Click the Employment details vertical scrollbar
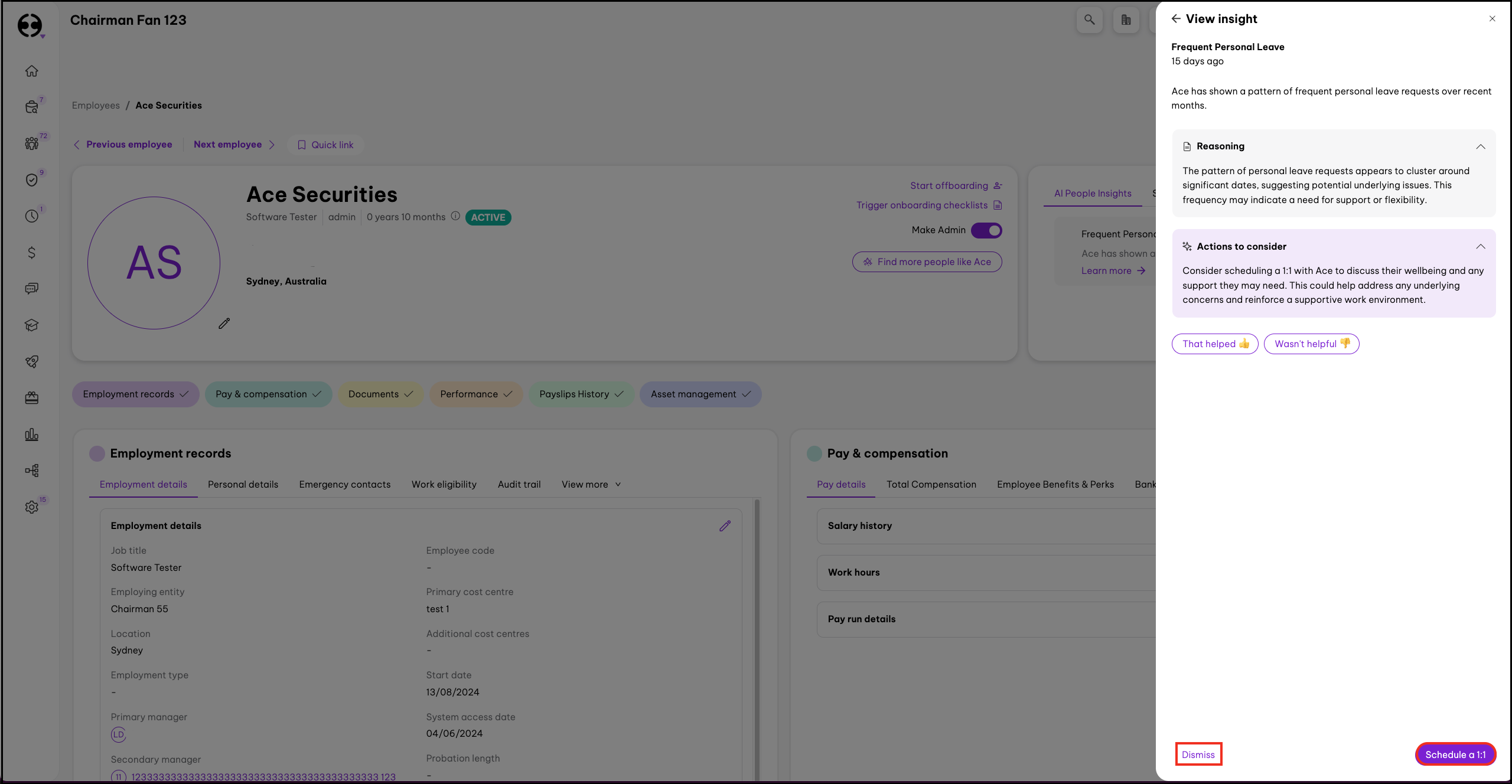This screenshot has width=1512, height=784. click(757, 638)
